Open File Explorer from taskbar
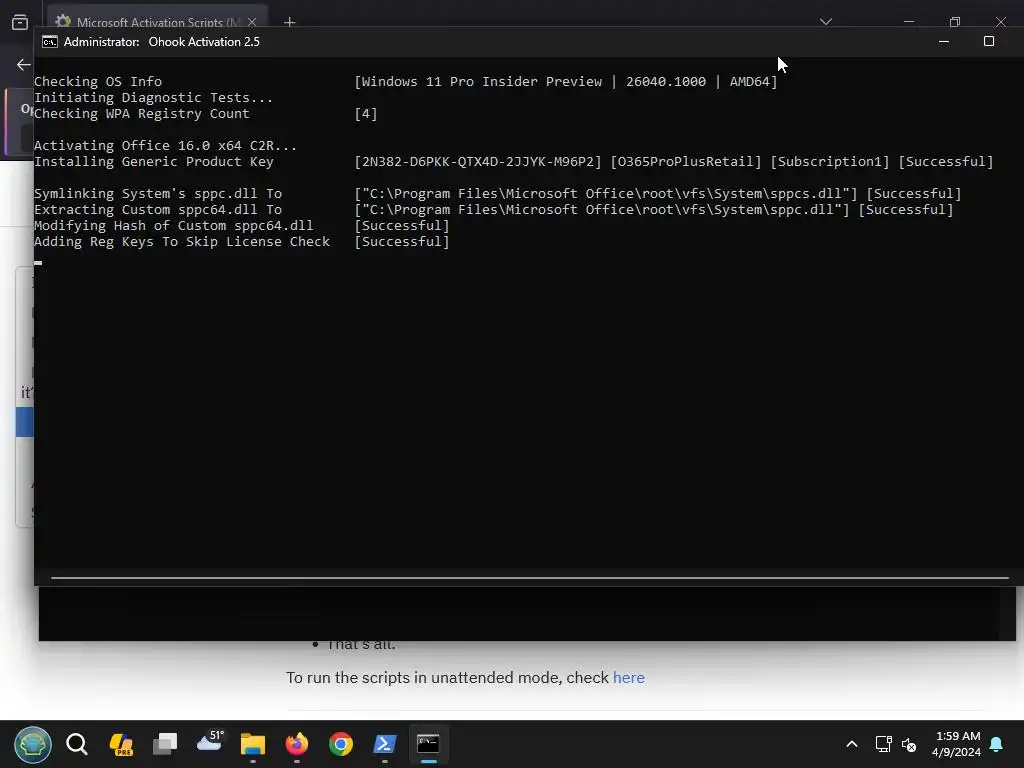Viewport: 1024px width, 768px height. click(253, 744)
